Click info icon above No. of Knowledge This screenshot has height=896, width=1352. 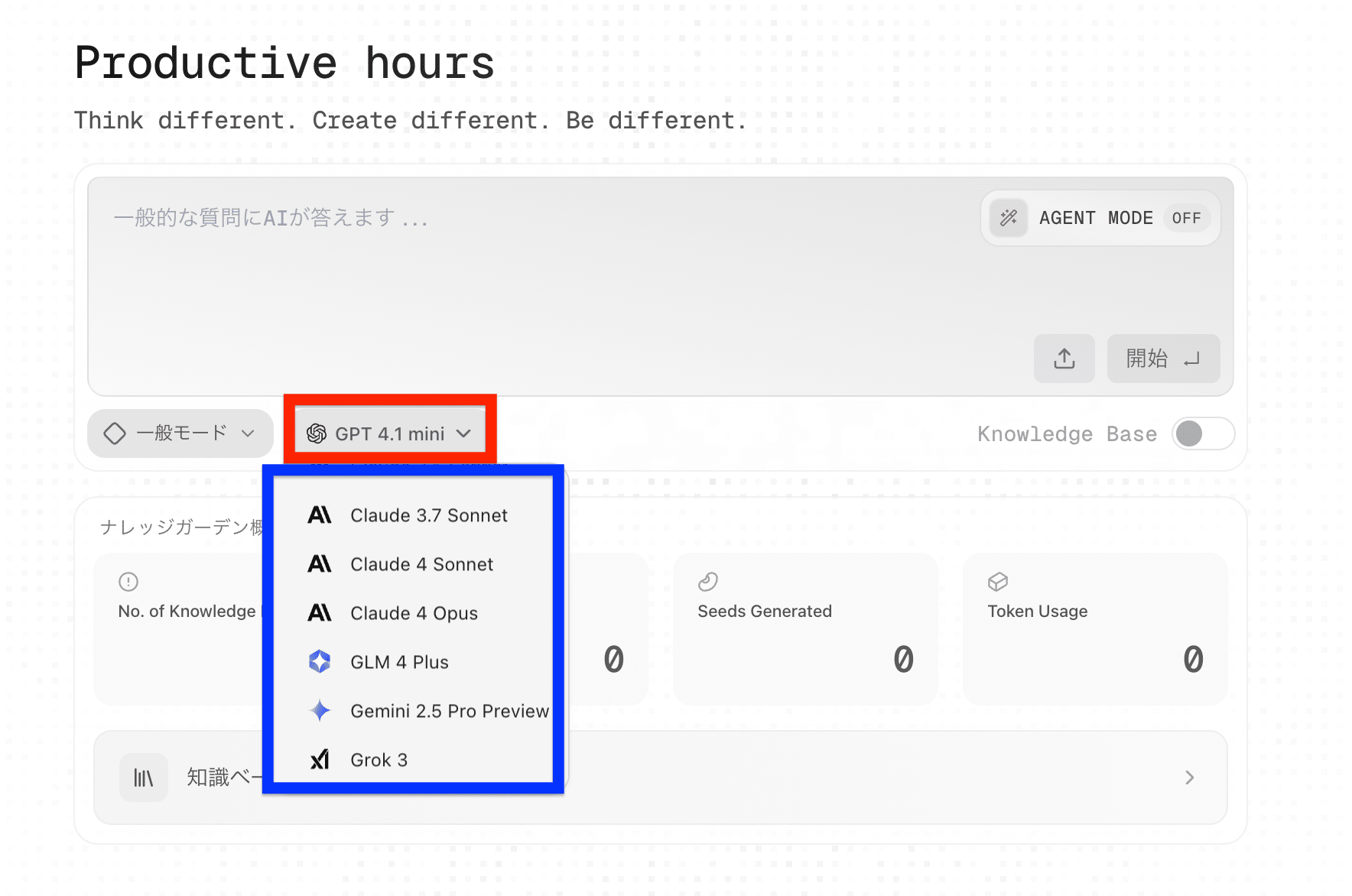pyautogui.click(x=128, y=582)
